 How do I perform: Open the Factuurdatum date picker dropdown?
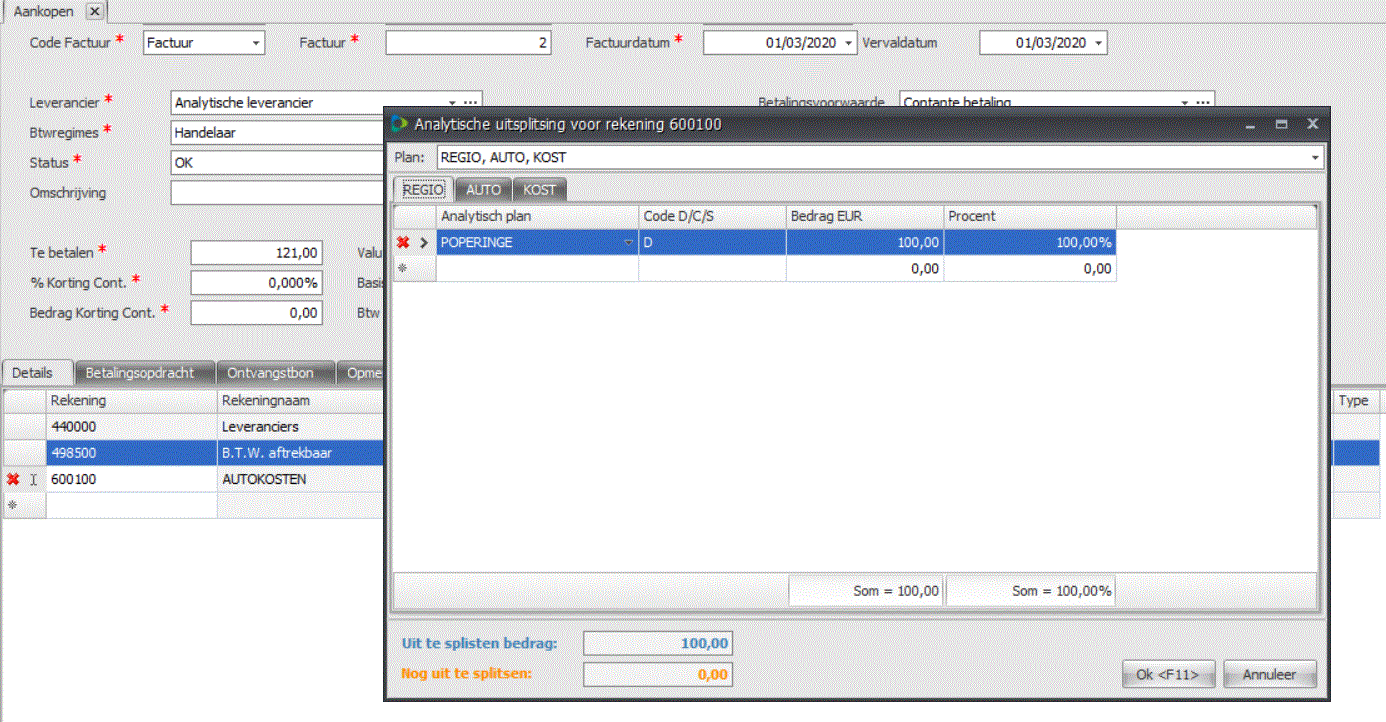click(849, 43)
